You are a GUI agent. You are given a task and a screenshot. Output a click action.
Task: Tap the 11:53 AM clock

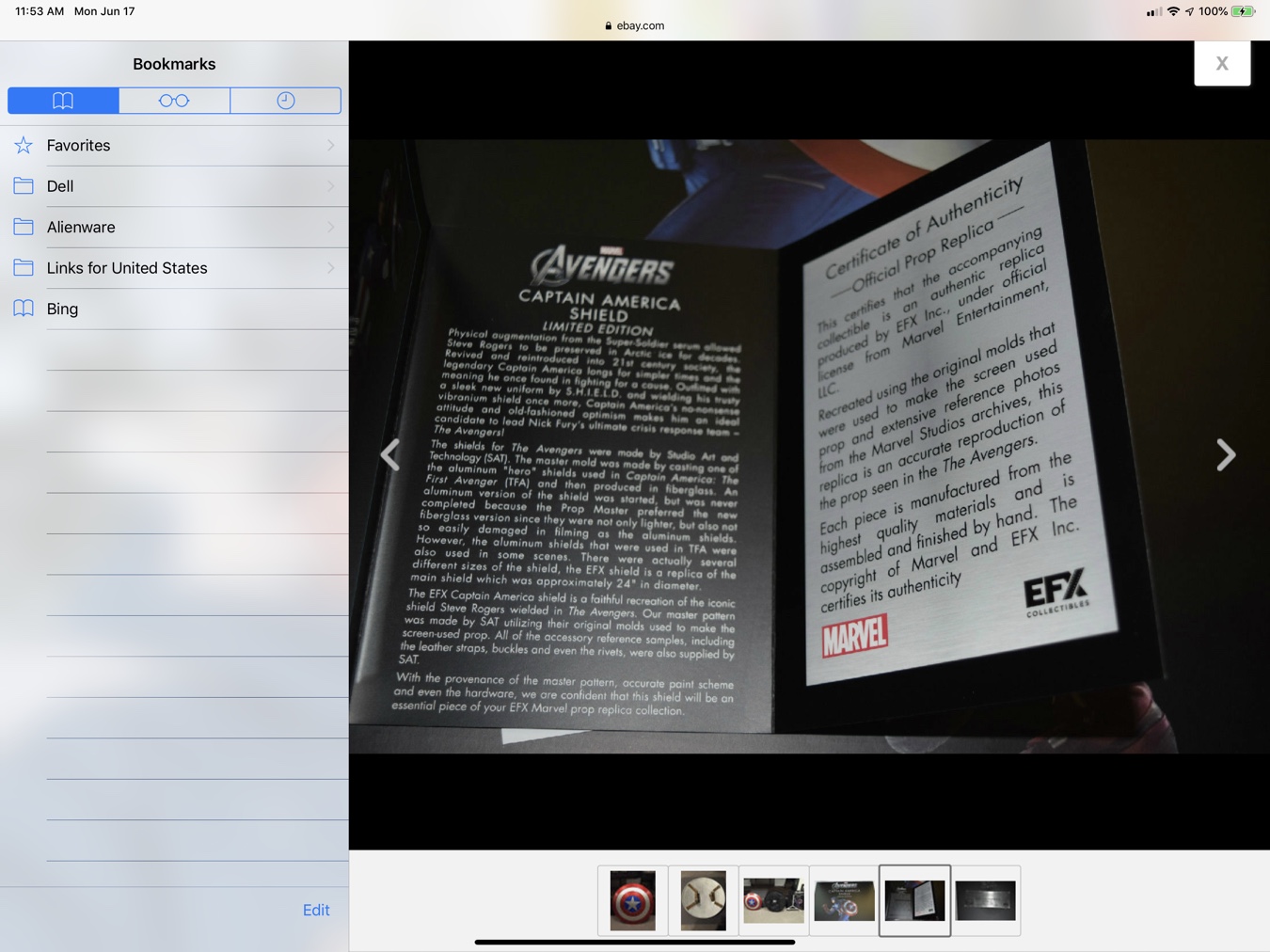(x=40, y=11)
